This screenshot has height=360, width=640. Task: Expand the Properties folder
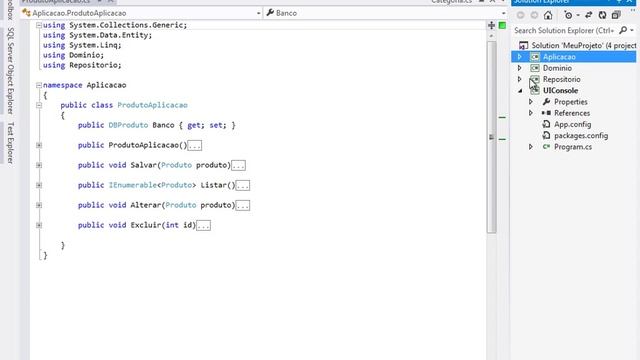point(531,102)
